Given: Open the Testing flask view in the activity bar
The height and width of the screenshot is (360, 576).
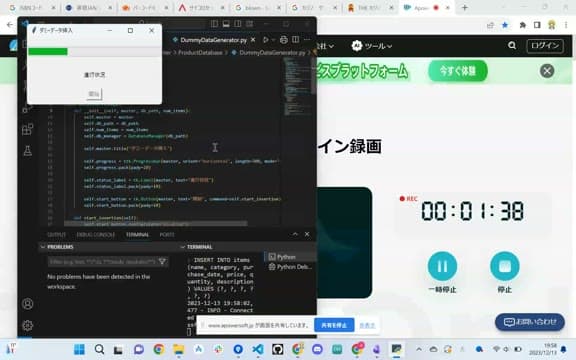Looking at the screenshot, I should [x=28, y=150].
